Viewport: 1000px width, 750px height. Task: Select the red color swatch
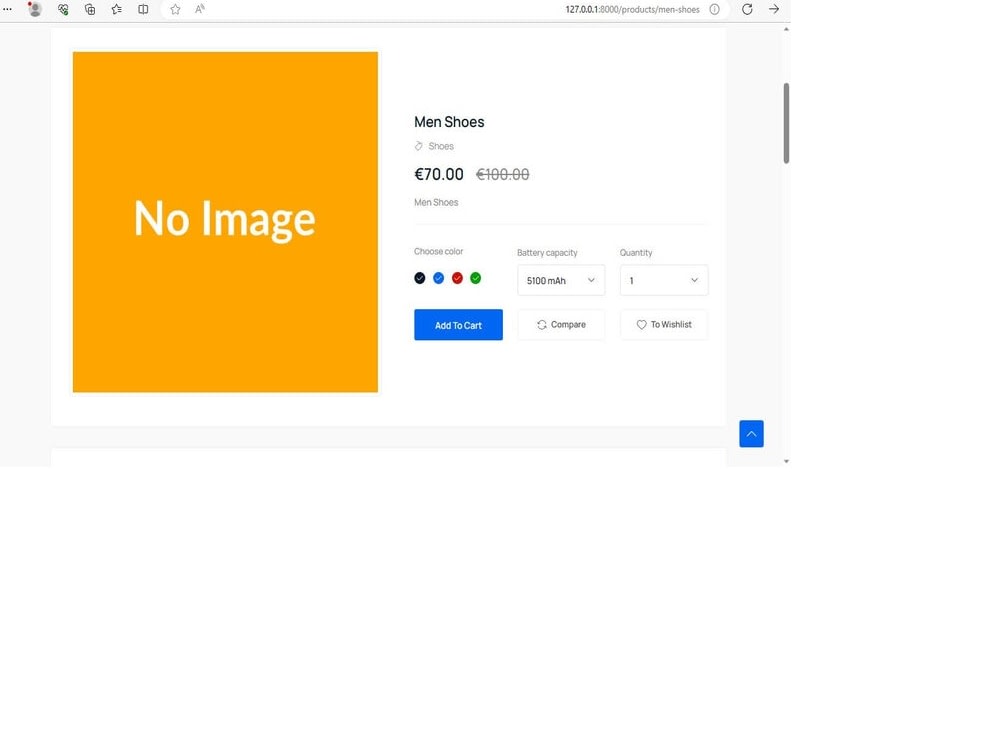[457, 278]
